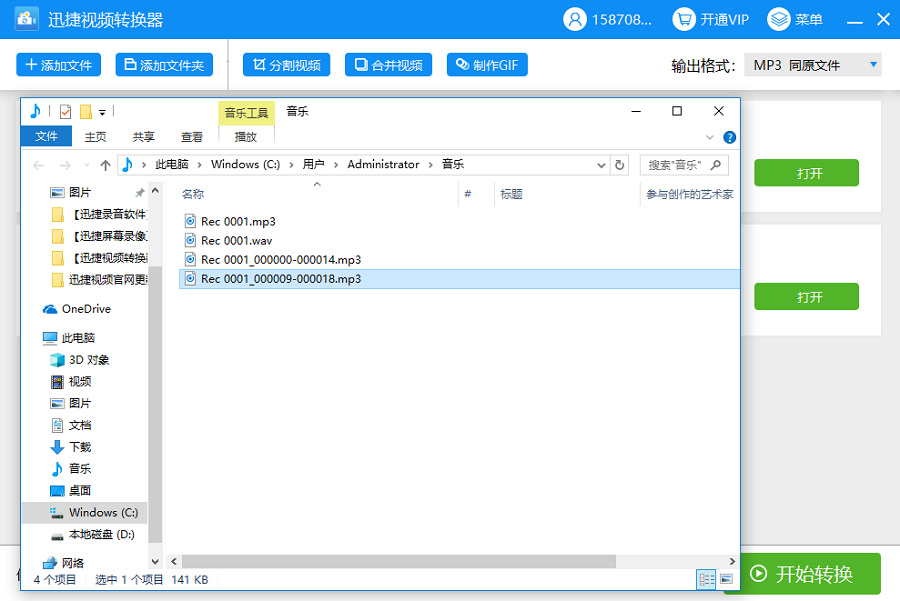Open 制作GIF tool

point(487,65)
